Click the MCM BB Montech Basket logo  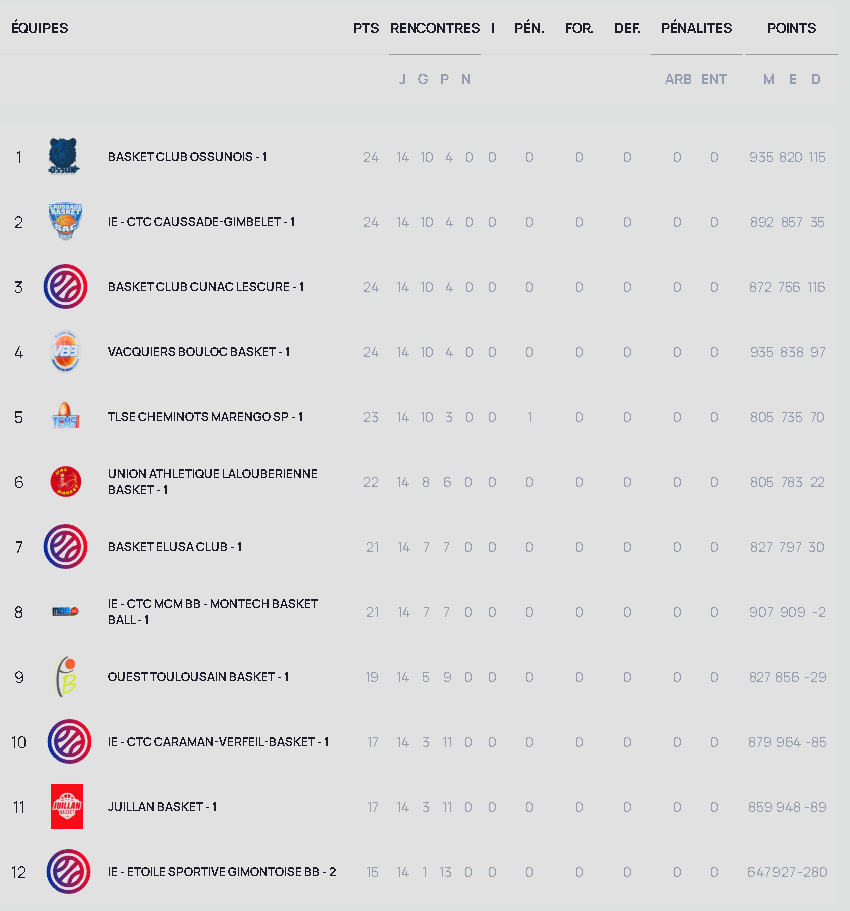click(65, 612)
